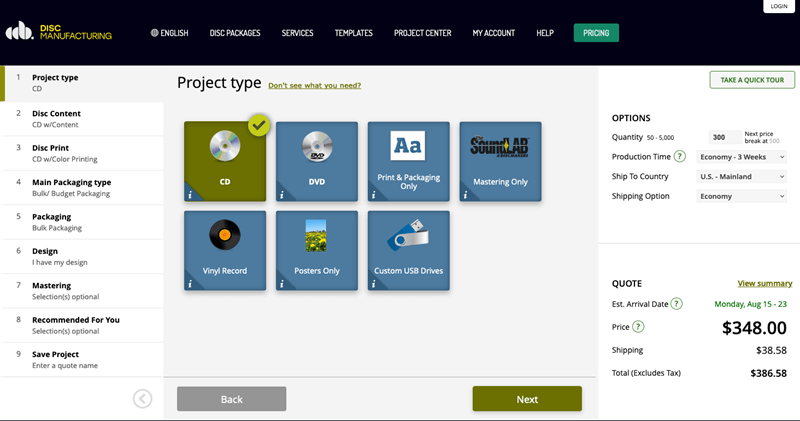Click the circular back arrow in sidebar
The width and height of the screenshot is (800, 421).
(x=142, y=399)
